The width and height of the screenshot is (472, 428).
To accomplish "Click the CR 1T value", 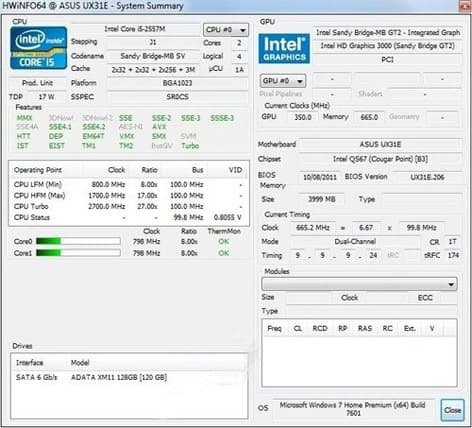I will click(x=452, y=242).
